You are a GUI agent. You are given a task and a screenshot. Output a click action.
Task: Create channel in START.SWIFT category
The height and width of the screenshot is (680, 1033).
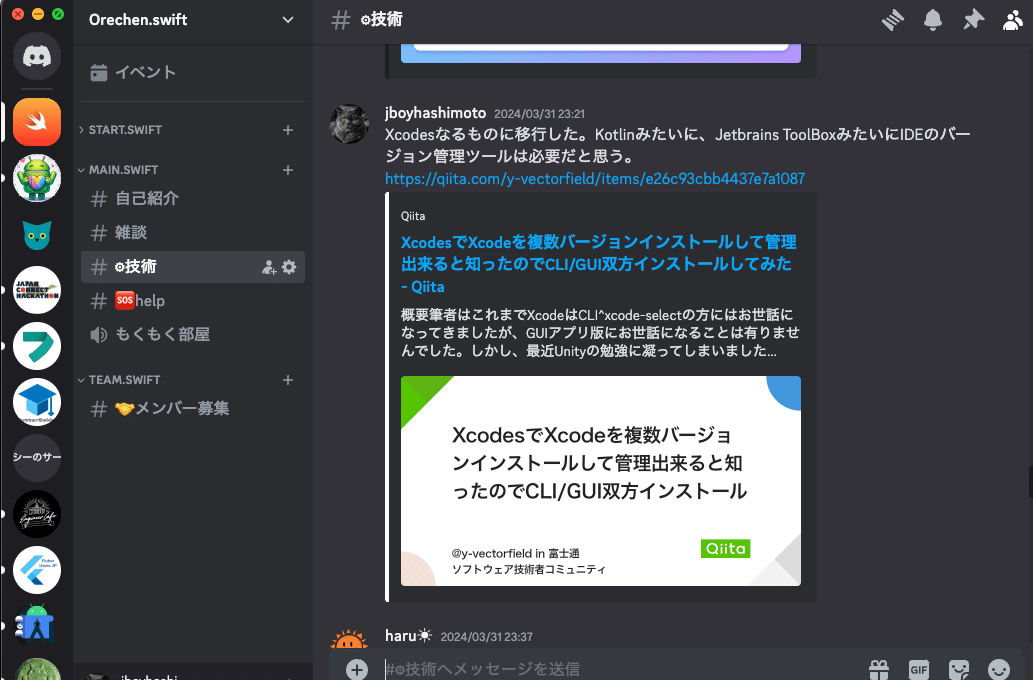coord(288,130)
